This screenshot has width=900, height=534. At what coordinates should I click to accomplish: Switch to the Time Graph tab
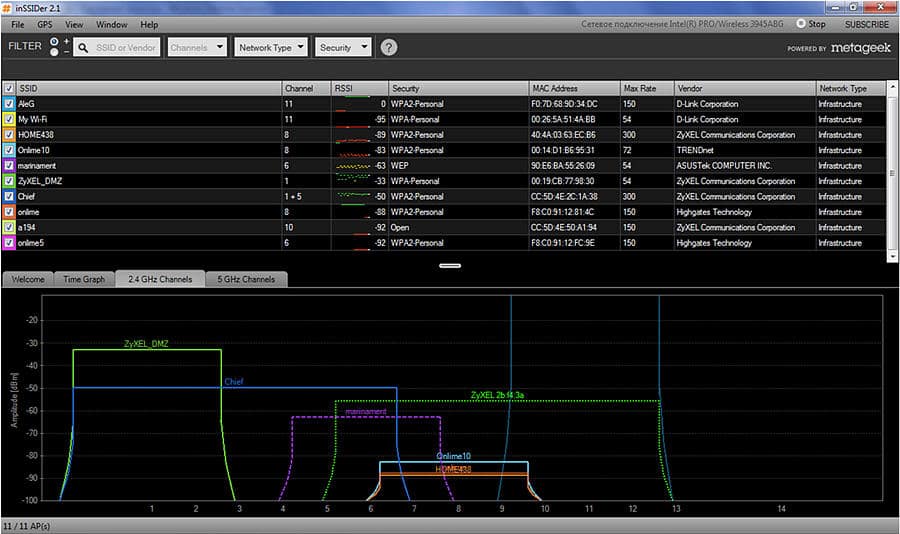click(x=84, y=279)
